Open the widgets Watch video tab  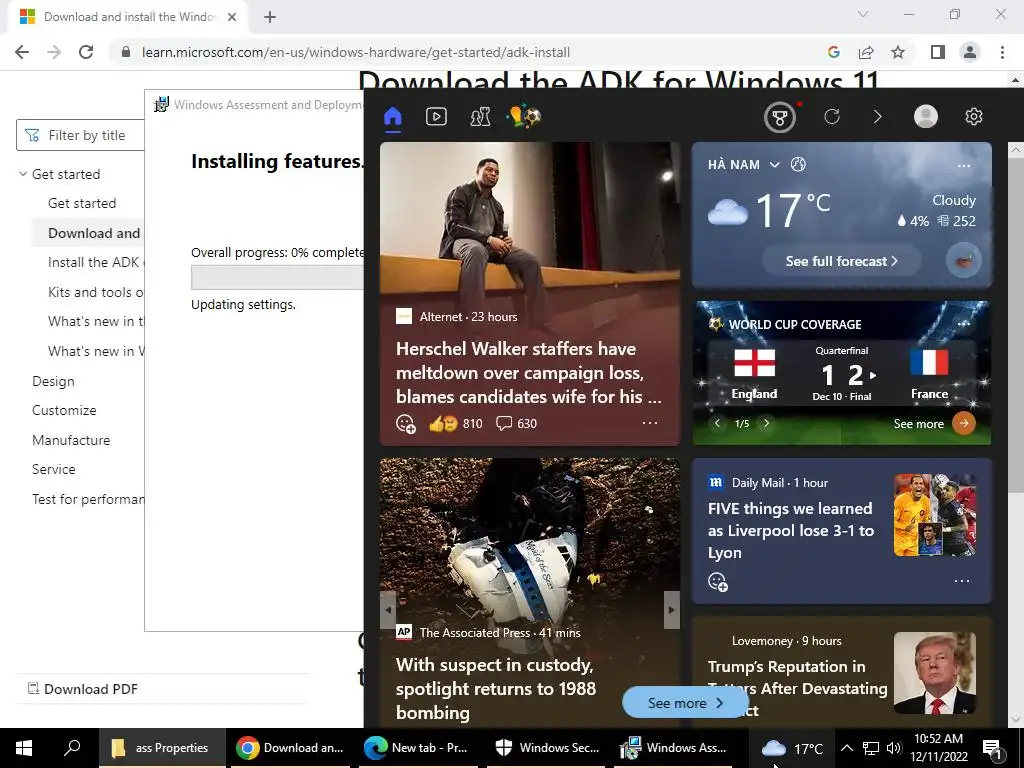[x=436, y=117]
